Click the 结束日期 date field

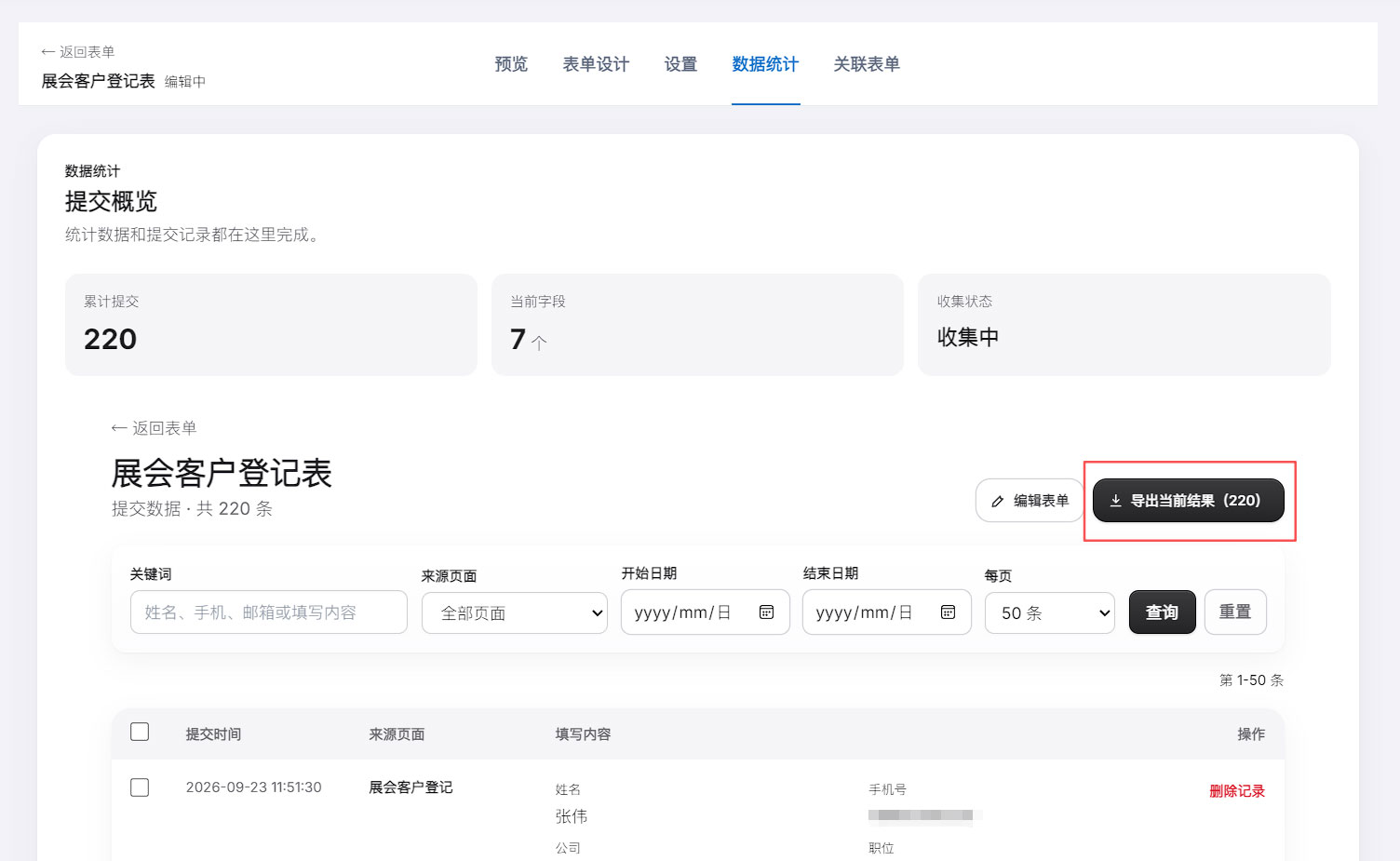coord(887,612)
